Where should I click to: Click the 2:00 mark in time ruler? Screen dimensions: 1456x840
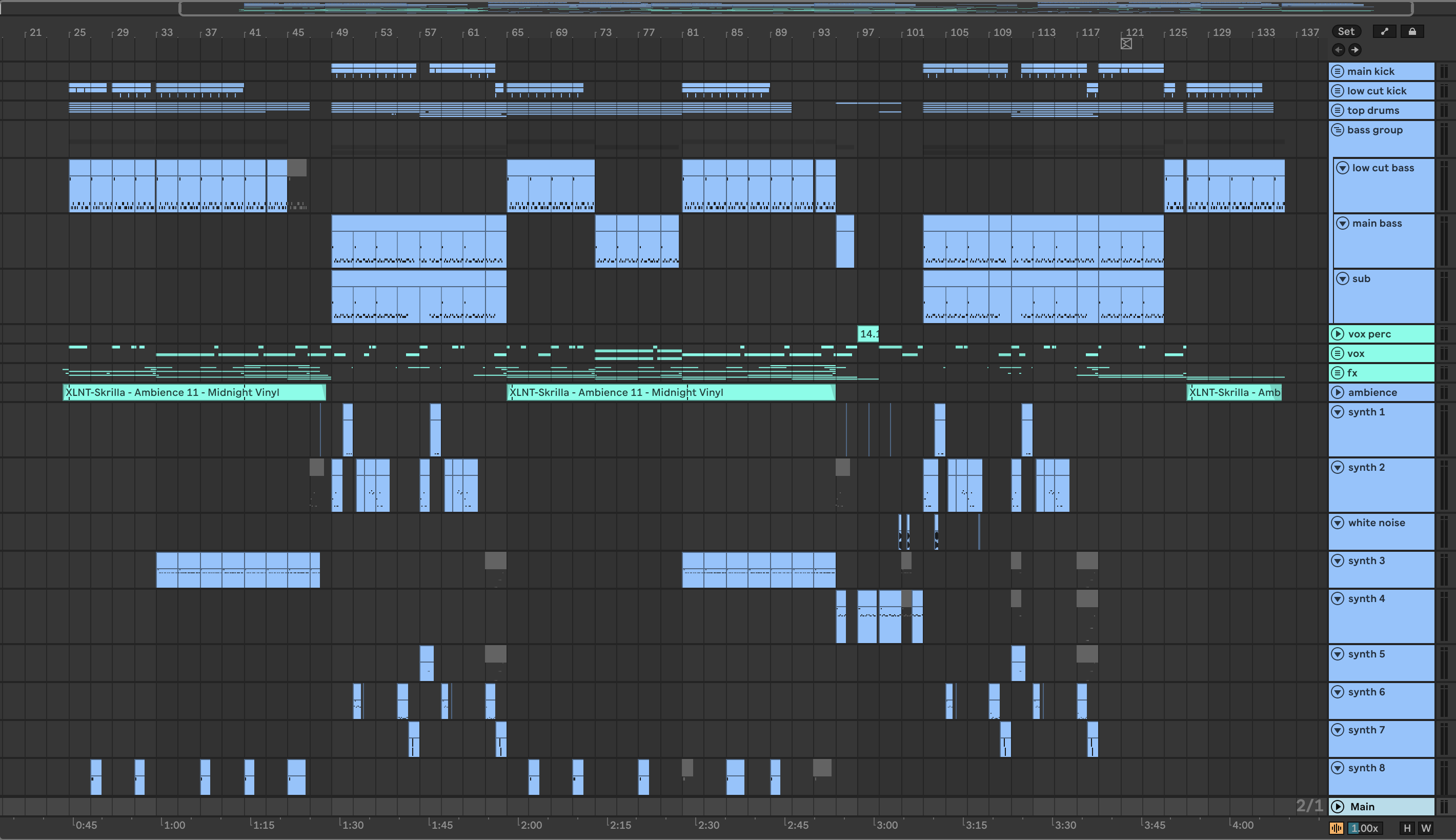click(531, 825)
